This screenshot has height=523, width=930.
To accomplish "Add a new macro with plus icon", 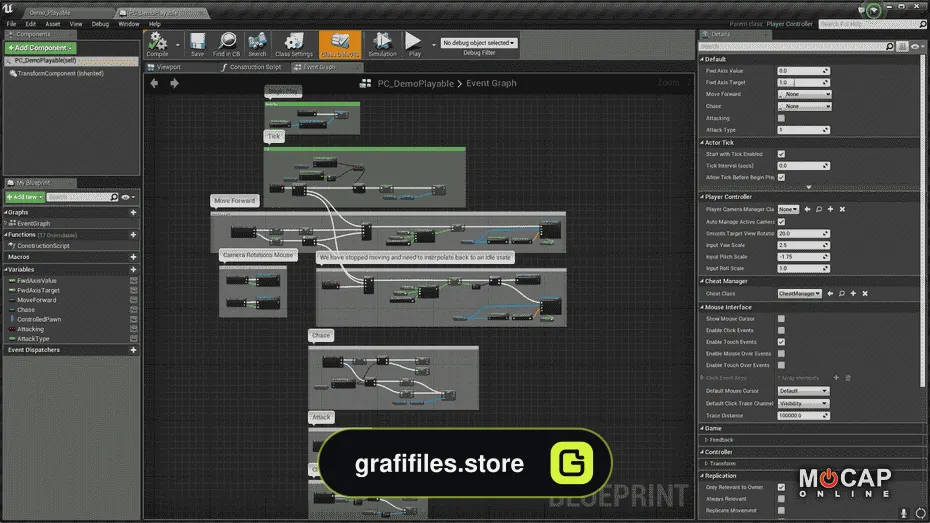I will click(x=133, y=257).
